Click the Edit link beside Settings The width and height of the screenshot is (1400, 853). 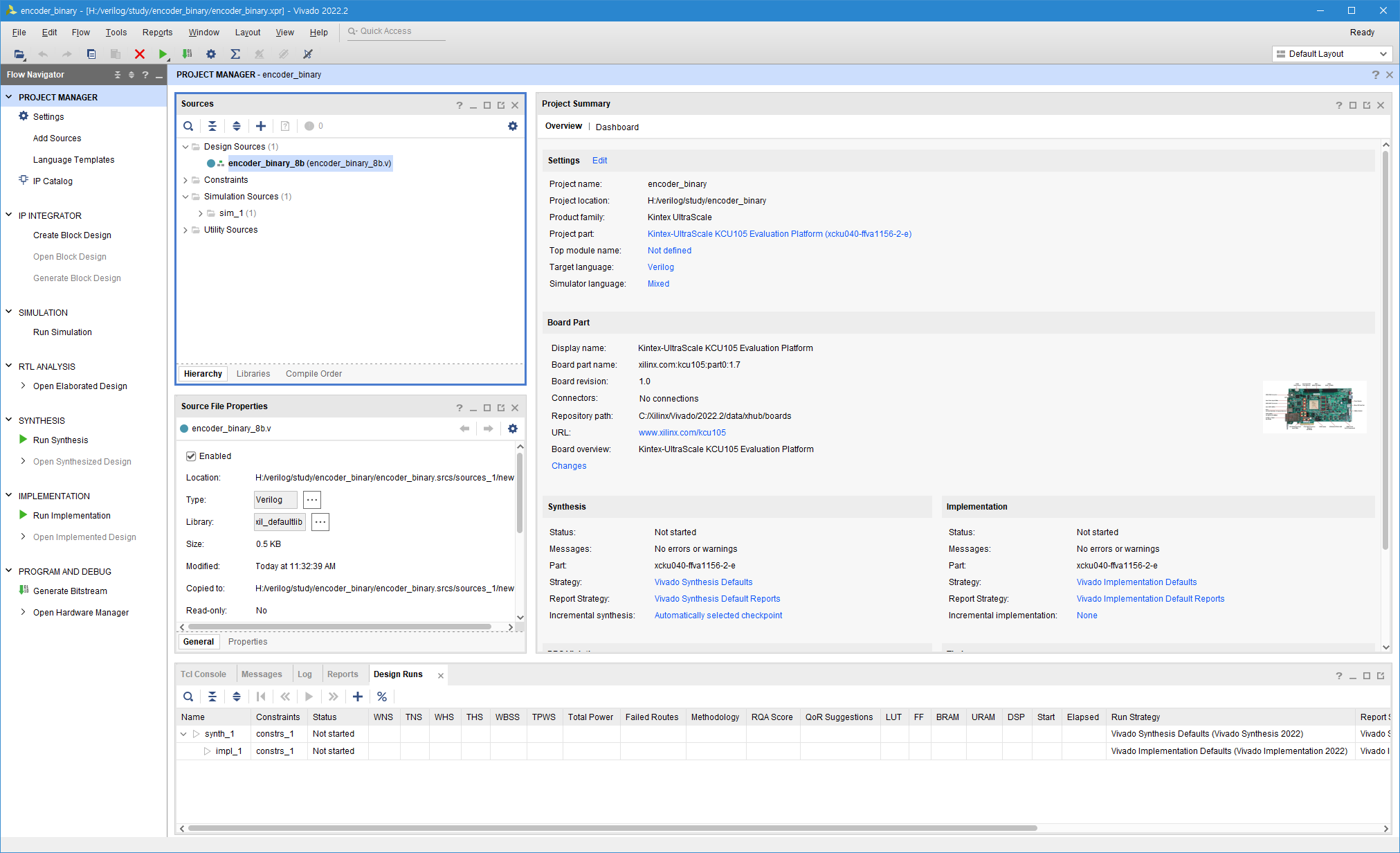pyautogui.click(x=599, y=161)
